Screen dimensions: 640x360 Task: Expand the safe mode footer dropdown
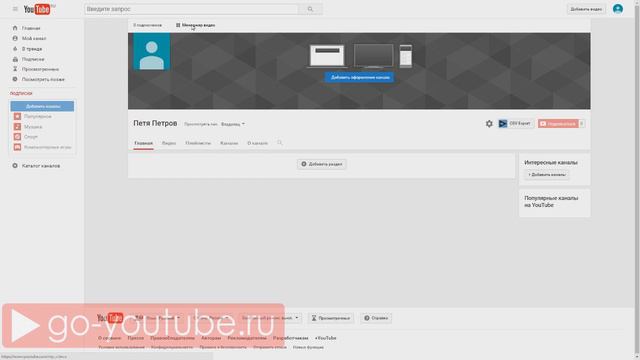click(x=270, y=318)
